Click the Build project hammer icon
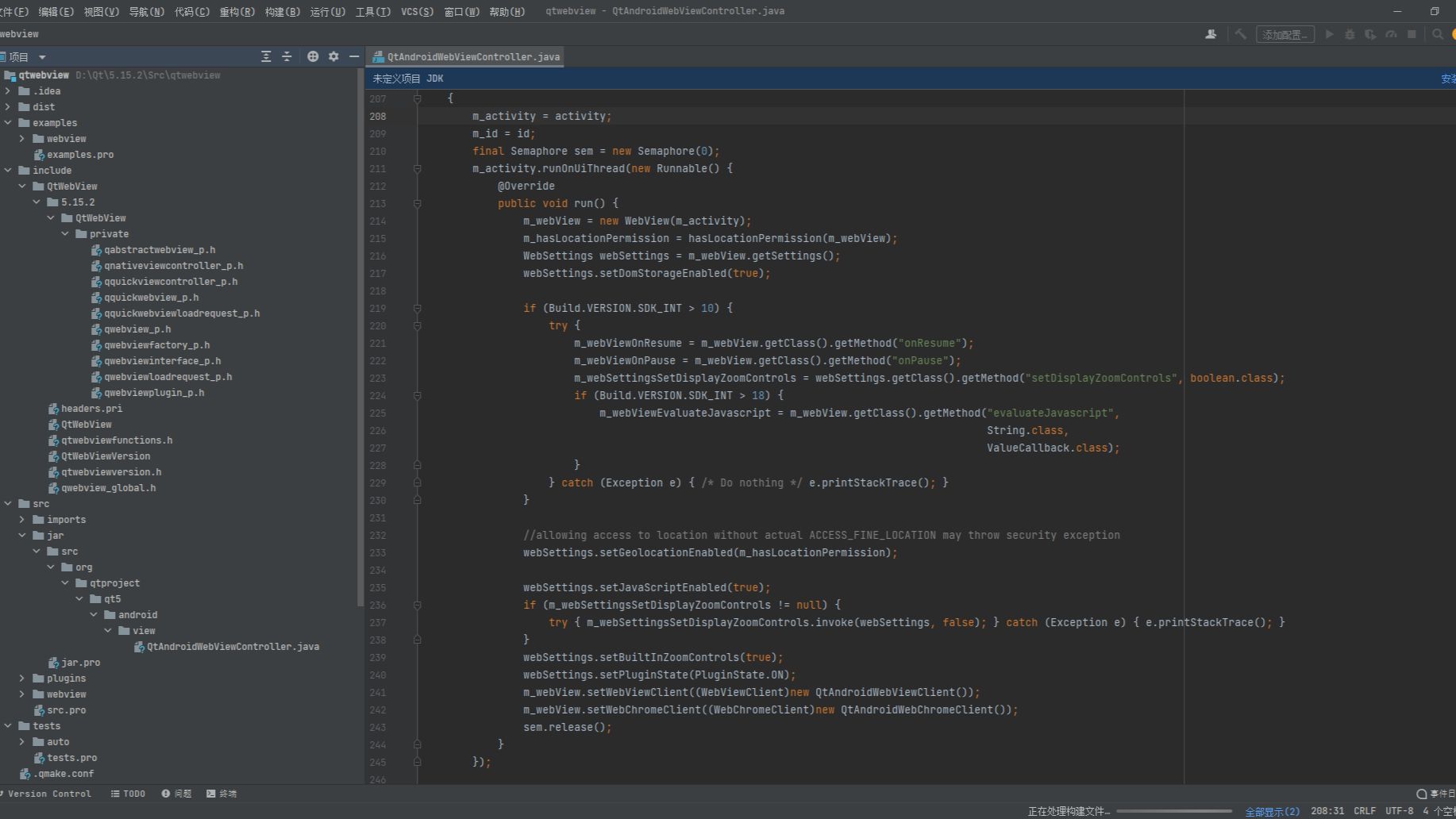 (1240, 34)
